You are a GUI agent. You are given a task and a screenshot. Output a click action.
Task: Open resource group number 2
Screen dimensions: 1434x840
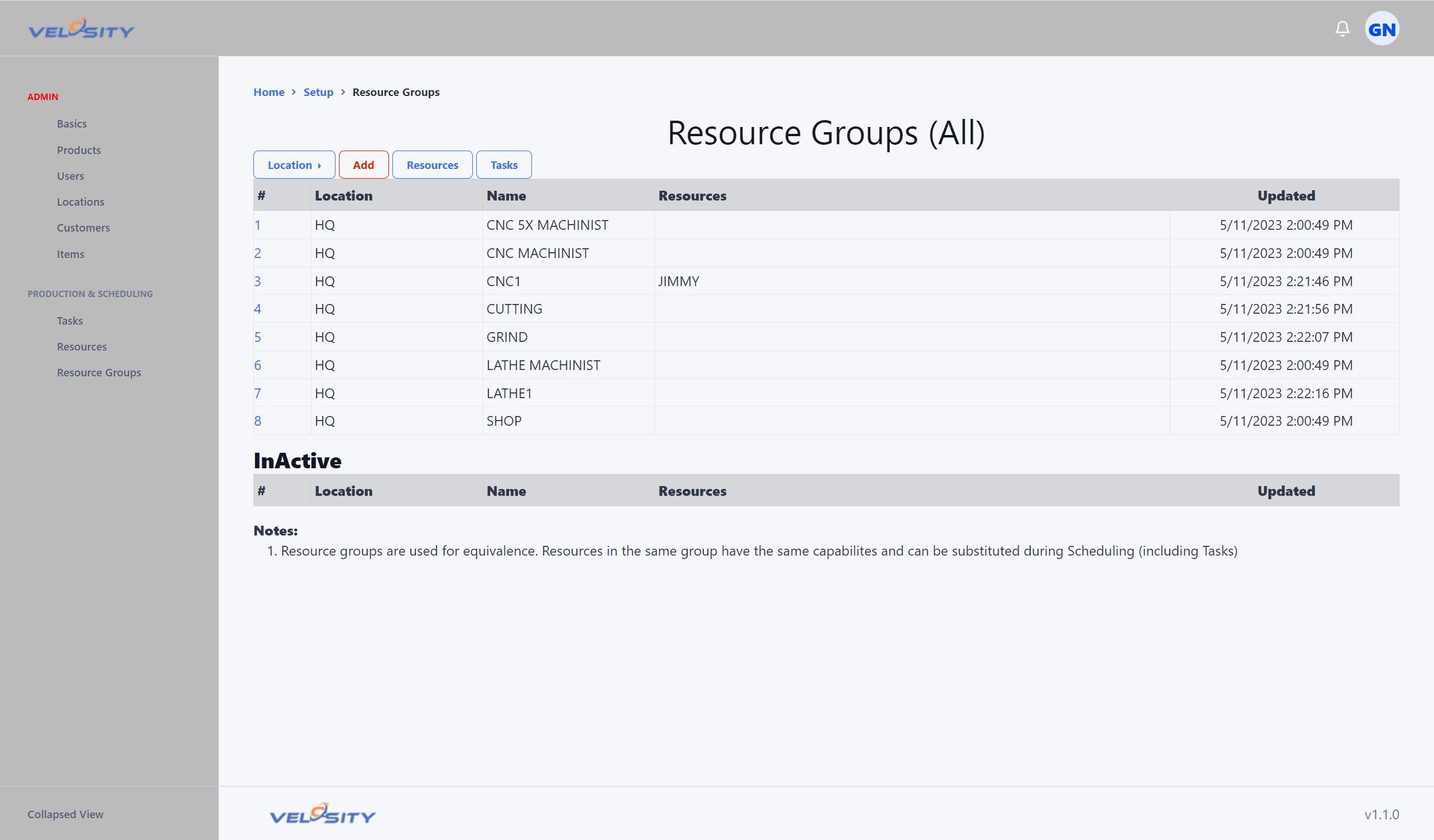point(257,253)
